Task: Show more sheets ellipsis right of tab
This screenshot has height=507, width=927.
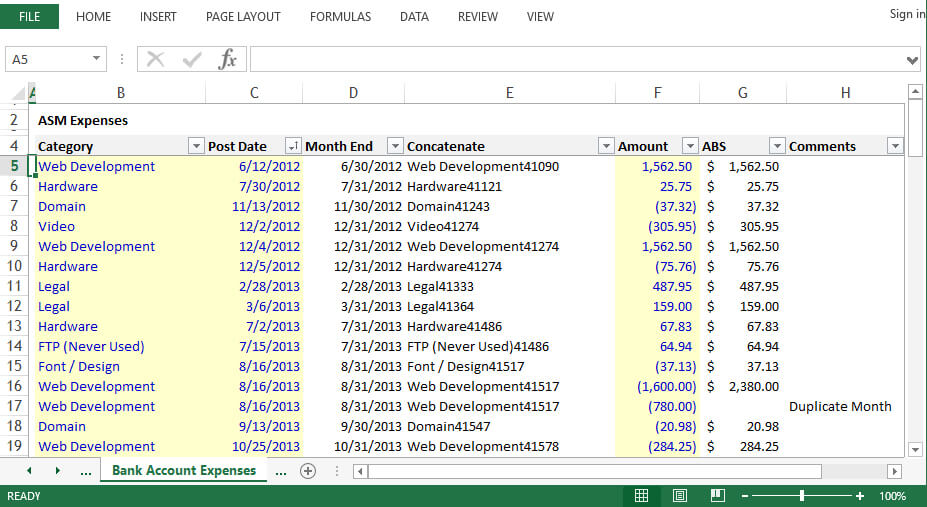Action: pos(281,472)
